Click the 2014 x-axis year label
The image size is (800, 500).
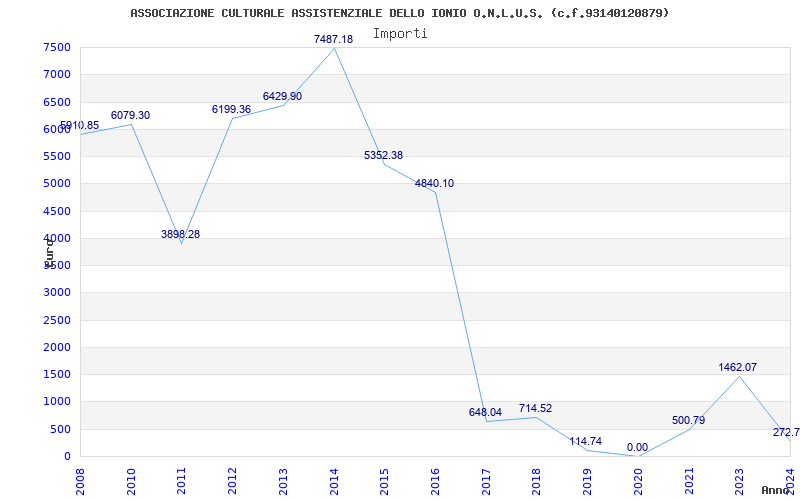pos(334,481)
